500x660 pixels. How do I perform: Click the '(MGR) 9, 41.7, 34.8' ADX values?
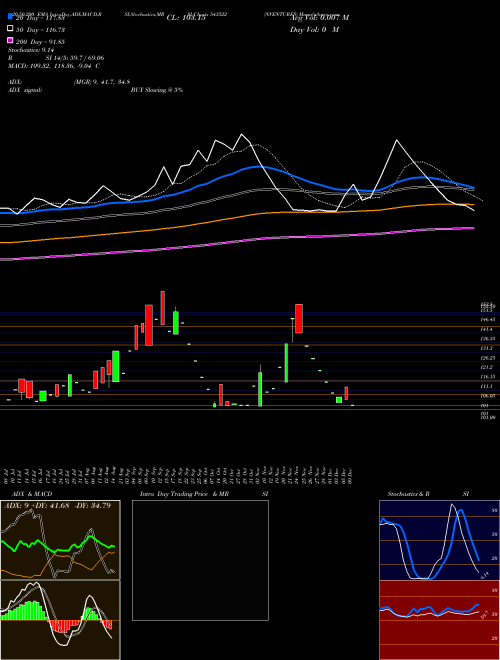(102, 82)
